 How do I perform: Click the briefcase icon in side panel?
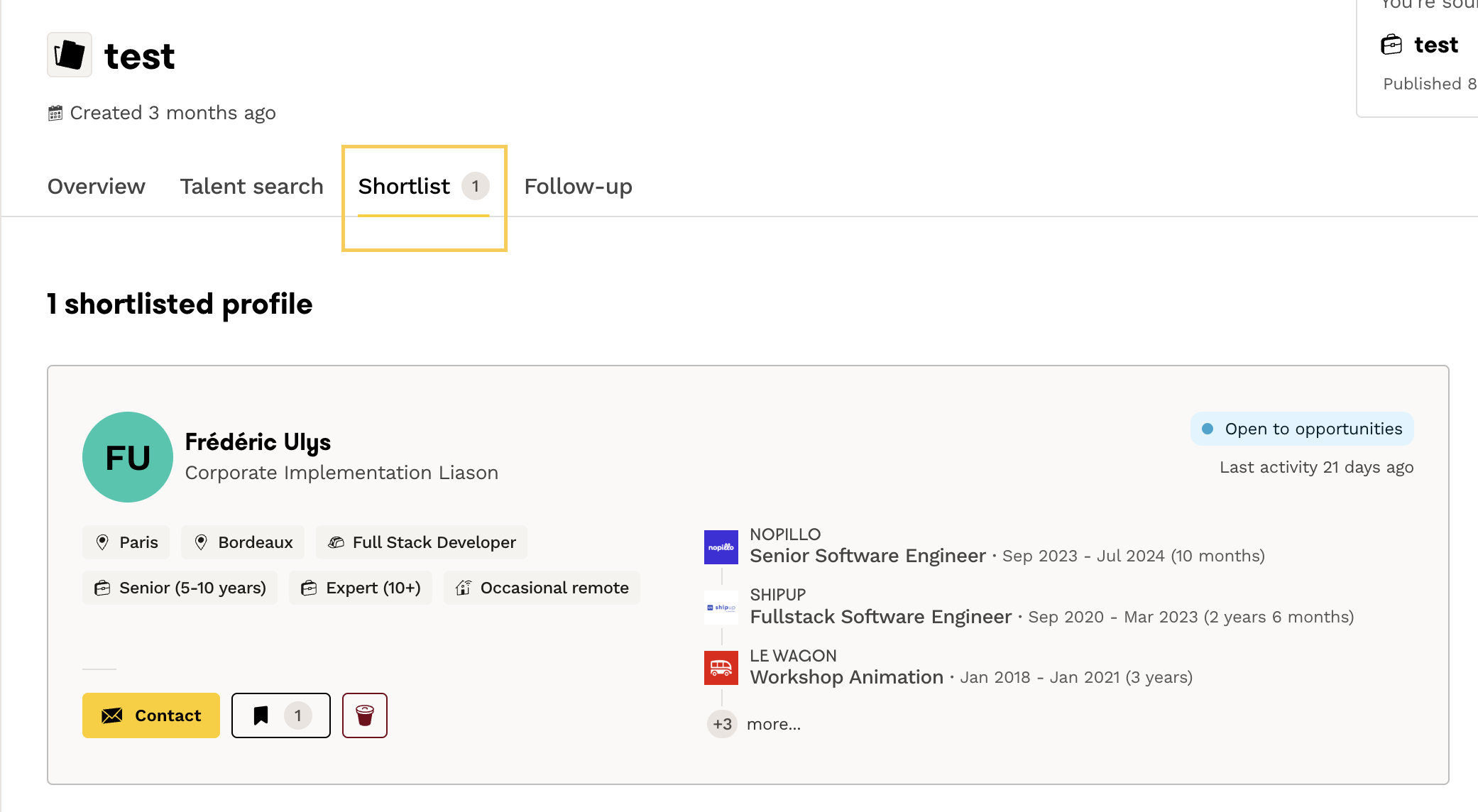pyautogui.click(x=1391, y=45)
